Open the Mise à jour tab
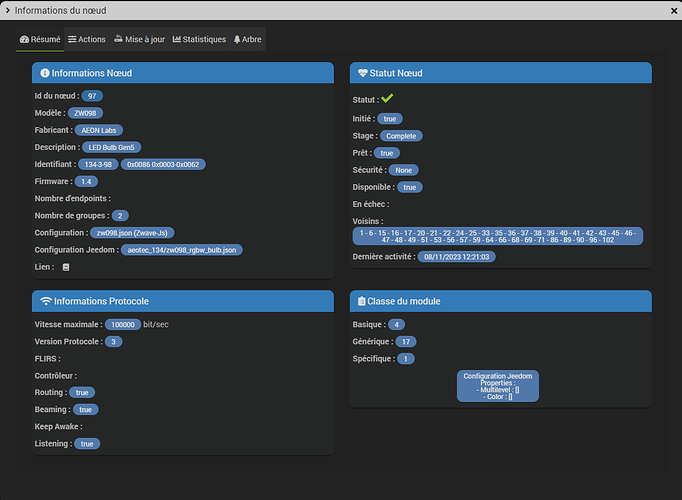This screenshot has width=682, height=500. pyautogui.click(x=139, y=39)
